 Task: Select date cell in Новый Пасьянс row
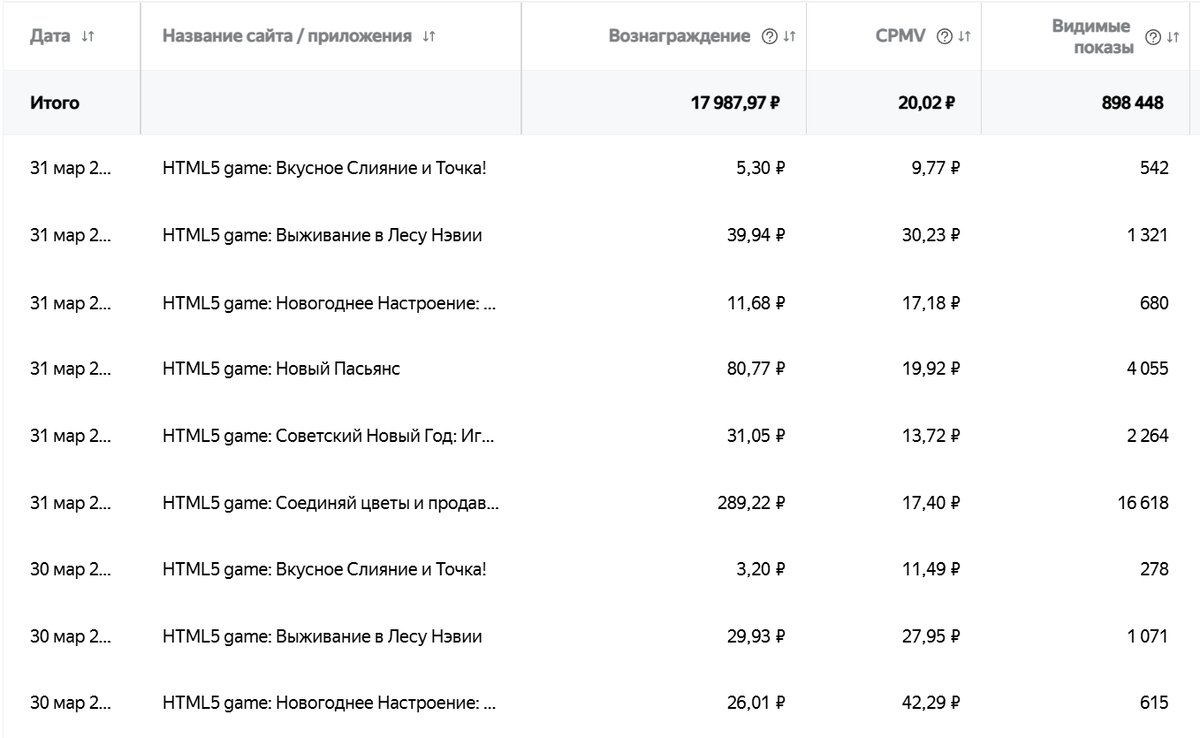(71, 369)
